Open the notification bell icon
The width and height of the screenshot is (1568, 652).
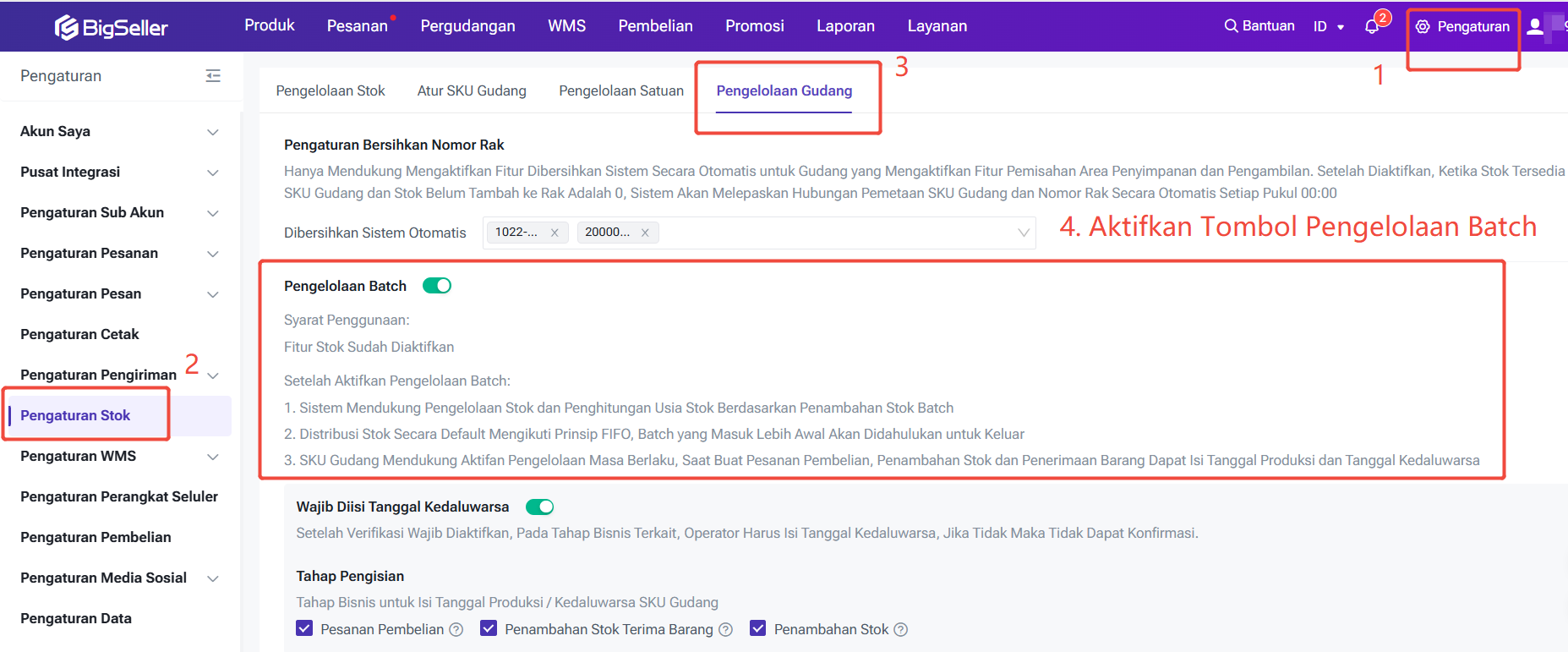(1371, 27)
